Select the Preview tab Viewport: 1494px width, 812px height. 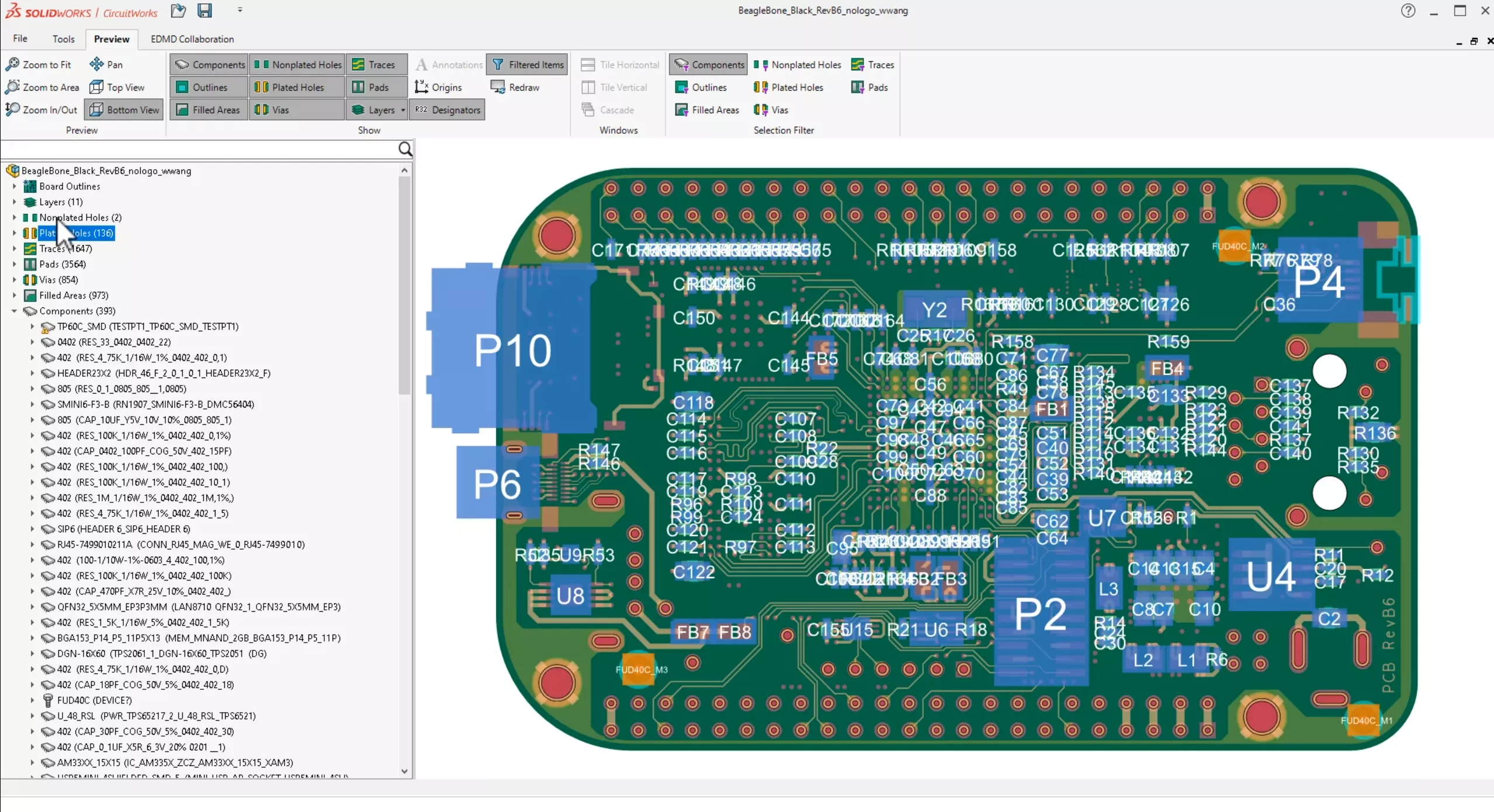(x=112, y=39)
